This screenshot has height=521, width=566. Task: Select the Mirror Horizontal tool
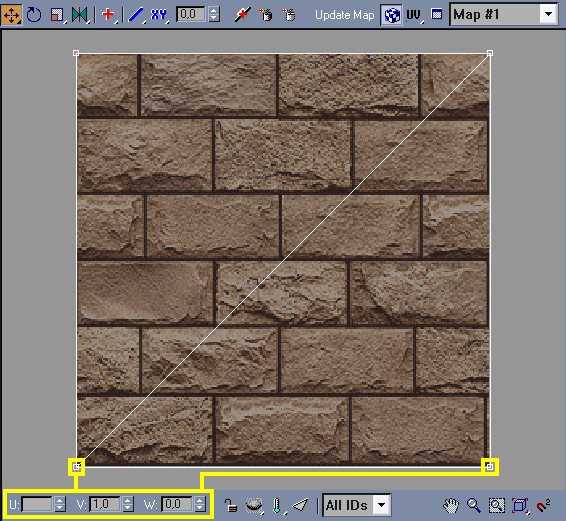(x=80, y=15)
